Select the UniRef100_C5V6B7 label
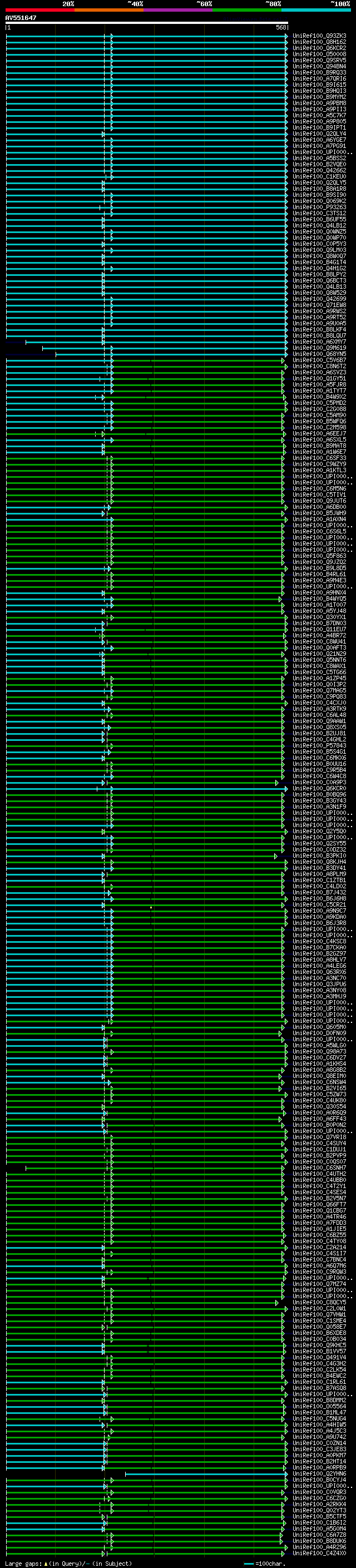The image size is (356, 1568). pyautogui.click(x=319, y=360)
